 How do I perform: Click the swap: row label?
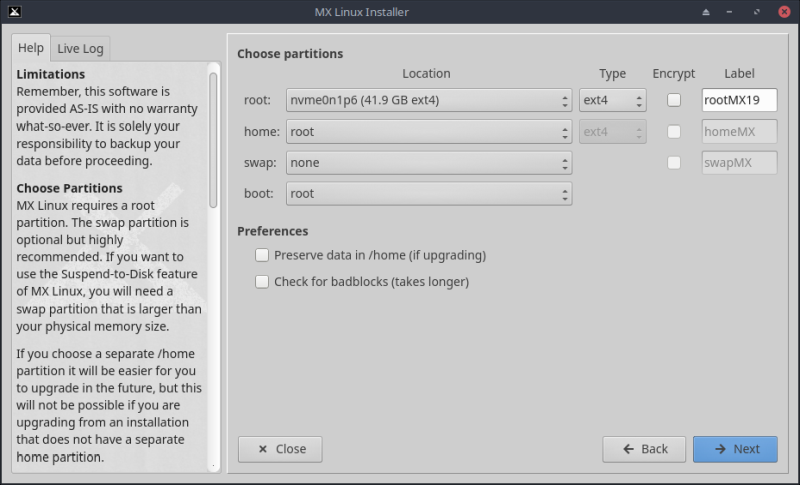point(260,163)
